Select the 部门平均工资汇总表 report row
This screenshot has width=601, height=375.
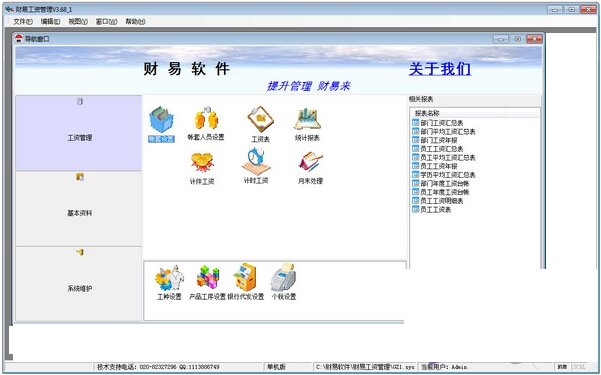tap(443, 132)
